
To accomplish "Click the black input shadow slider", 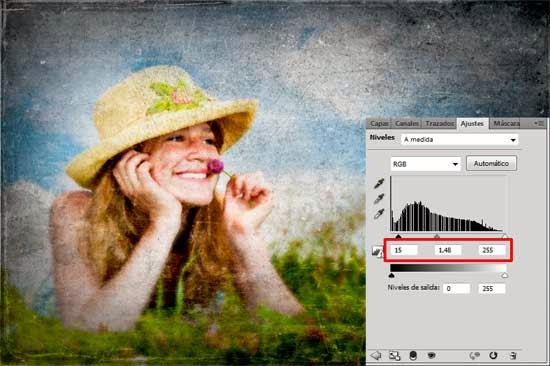I will click(x=398, y=236).
